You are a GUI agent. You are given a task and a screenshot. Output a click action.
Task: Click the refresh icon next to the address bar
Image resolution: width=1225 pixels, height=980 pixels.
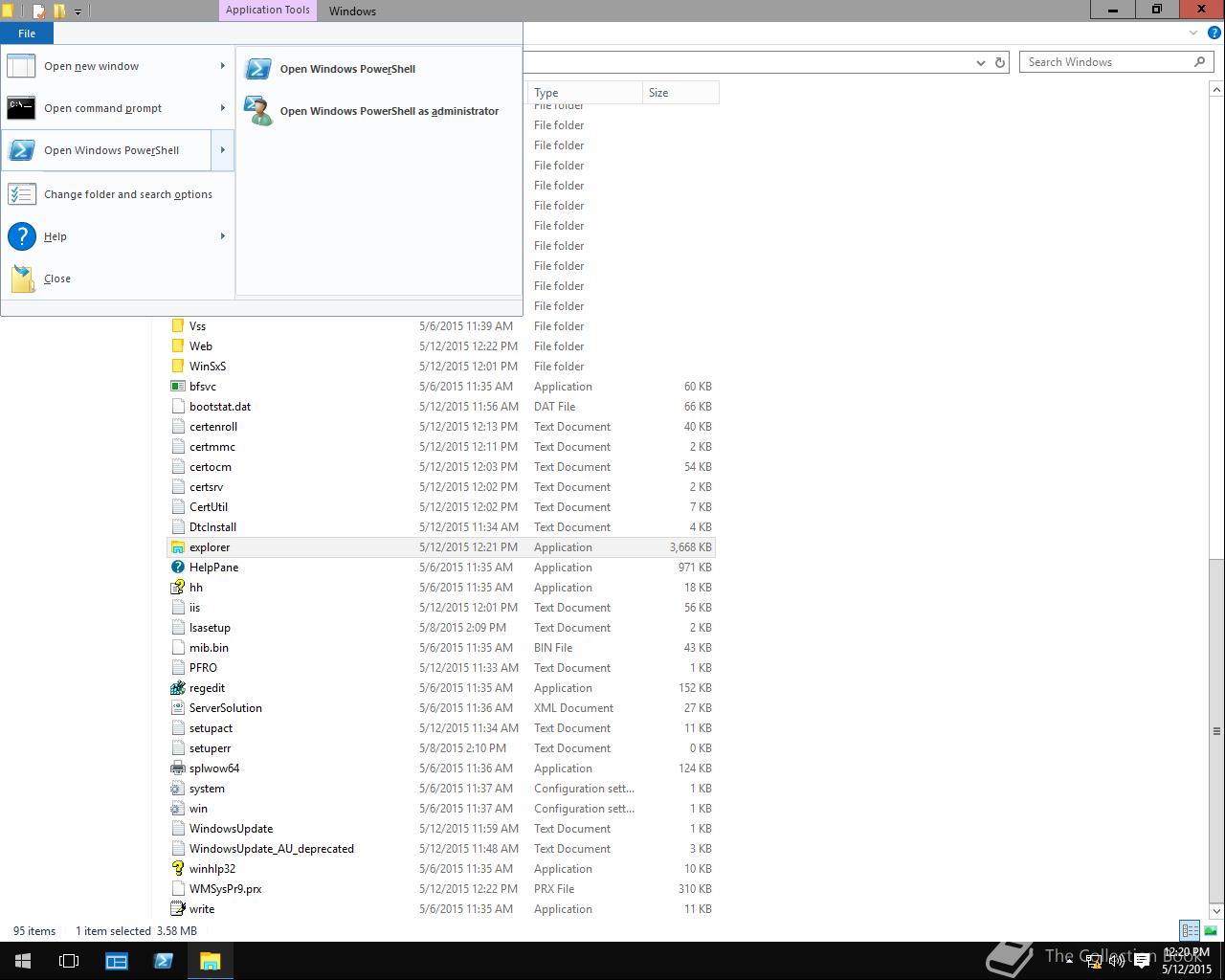(x=1000, y=61)
